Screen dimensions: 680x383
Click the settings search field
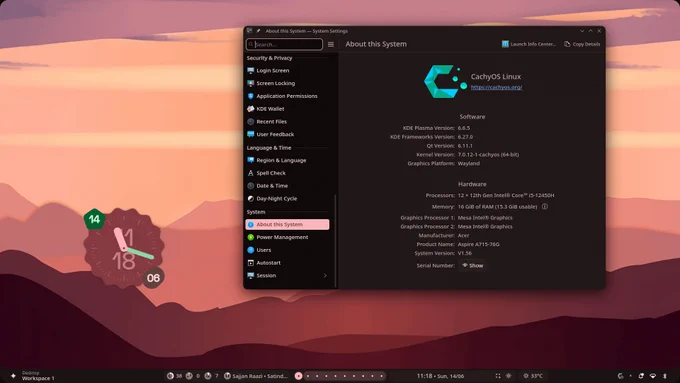click(x=284, y=44)
